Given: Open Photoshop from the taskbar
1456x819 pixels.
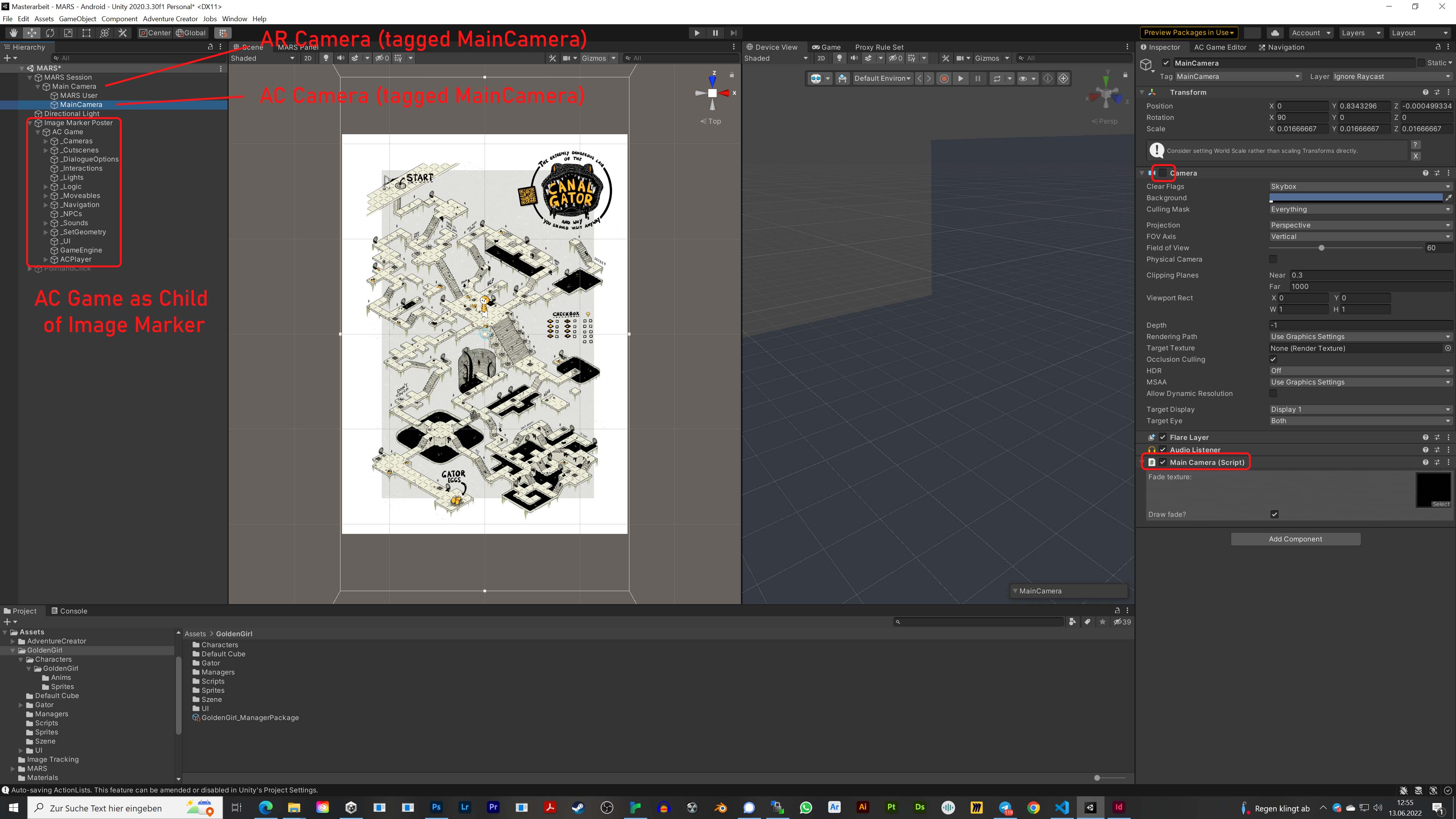Looking at the screenshot, I should [436, 807].
